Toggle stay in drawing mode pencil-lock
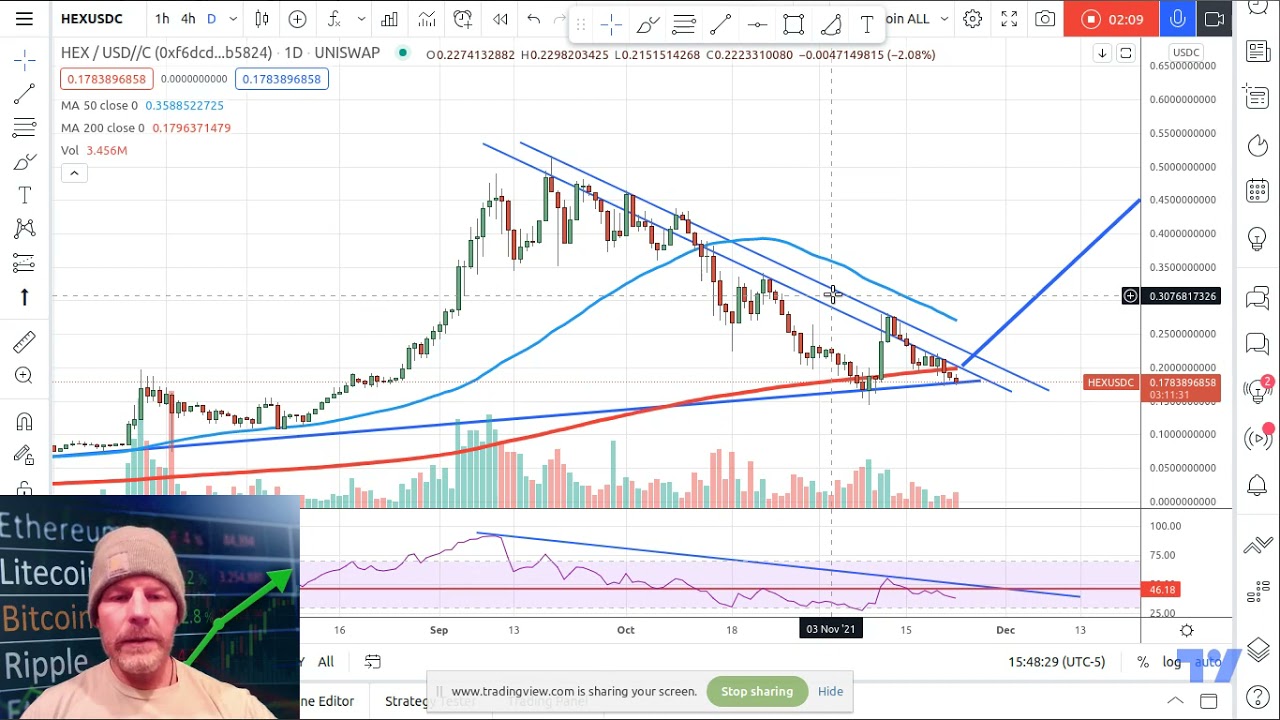Image resolution: width=1280 pixels, height=720 pixels. [x=24, y=456]
